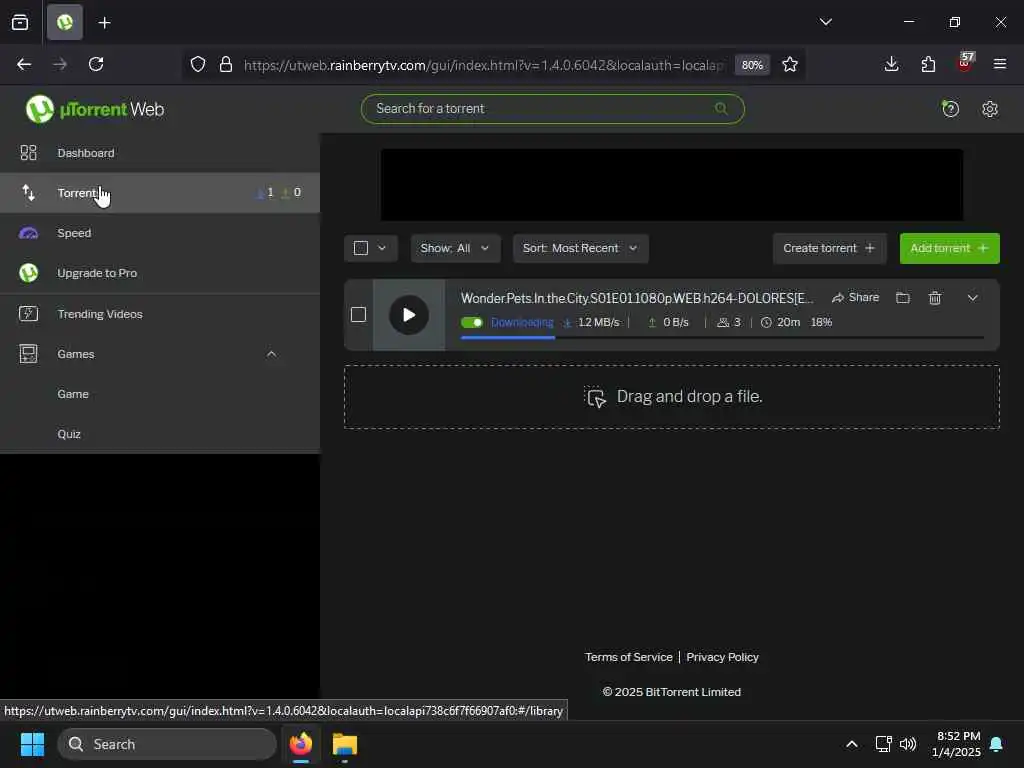Click the Games console icon
Screen dimensions: 1024x768
(x=28, y=354)
